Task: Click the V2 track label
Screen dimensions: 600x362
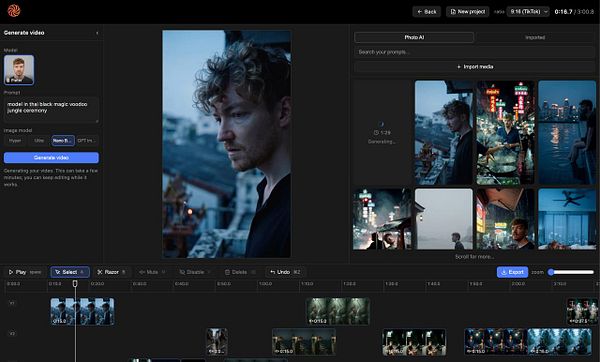Action: tap(12, 334)
